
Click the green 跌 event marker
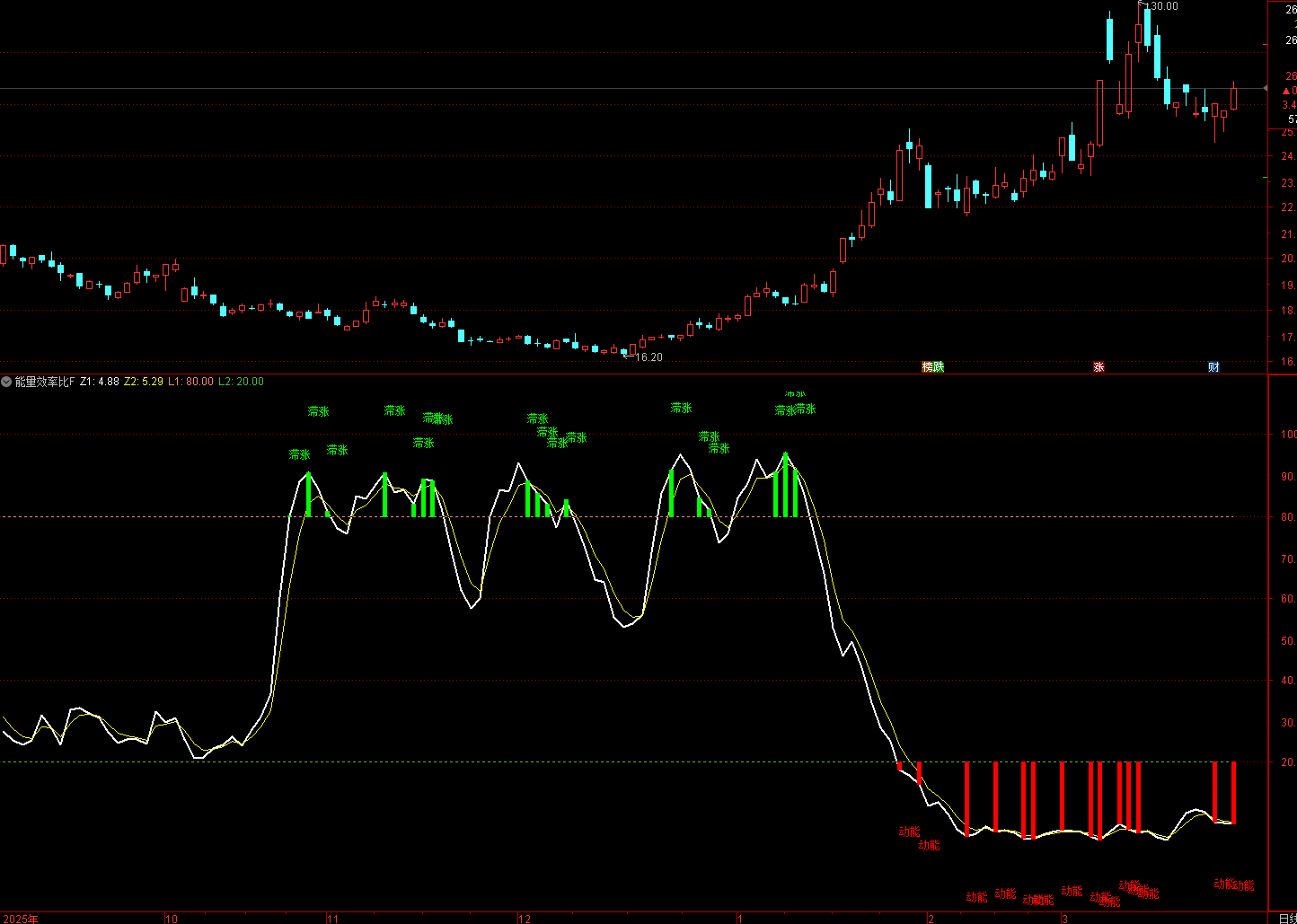point(939,366)
